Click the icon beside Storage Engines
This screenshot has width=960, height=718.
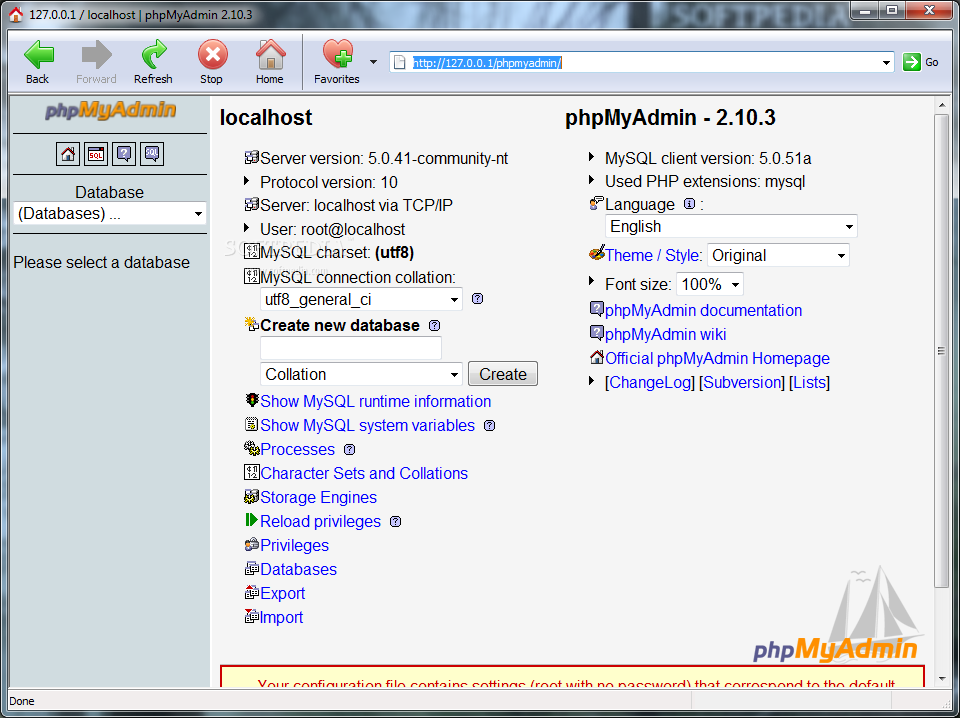click(x=252, y=496)
